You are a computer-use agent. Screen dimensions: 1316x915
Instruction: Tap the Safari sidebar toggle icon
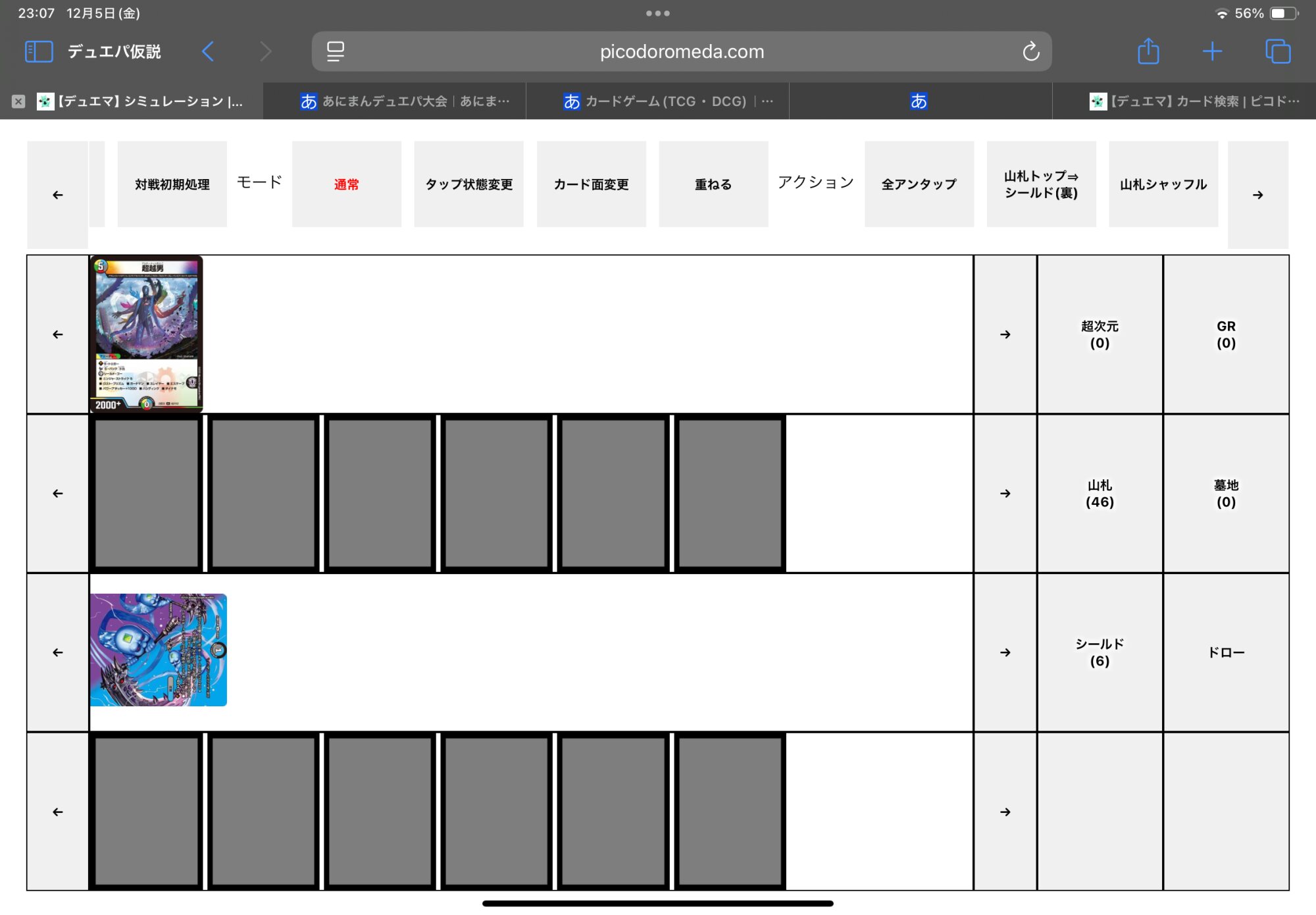(38, 51)
